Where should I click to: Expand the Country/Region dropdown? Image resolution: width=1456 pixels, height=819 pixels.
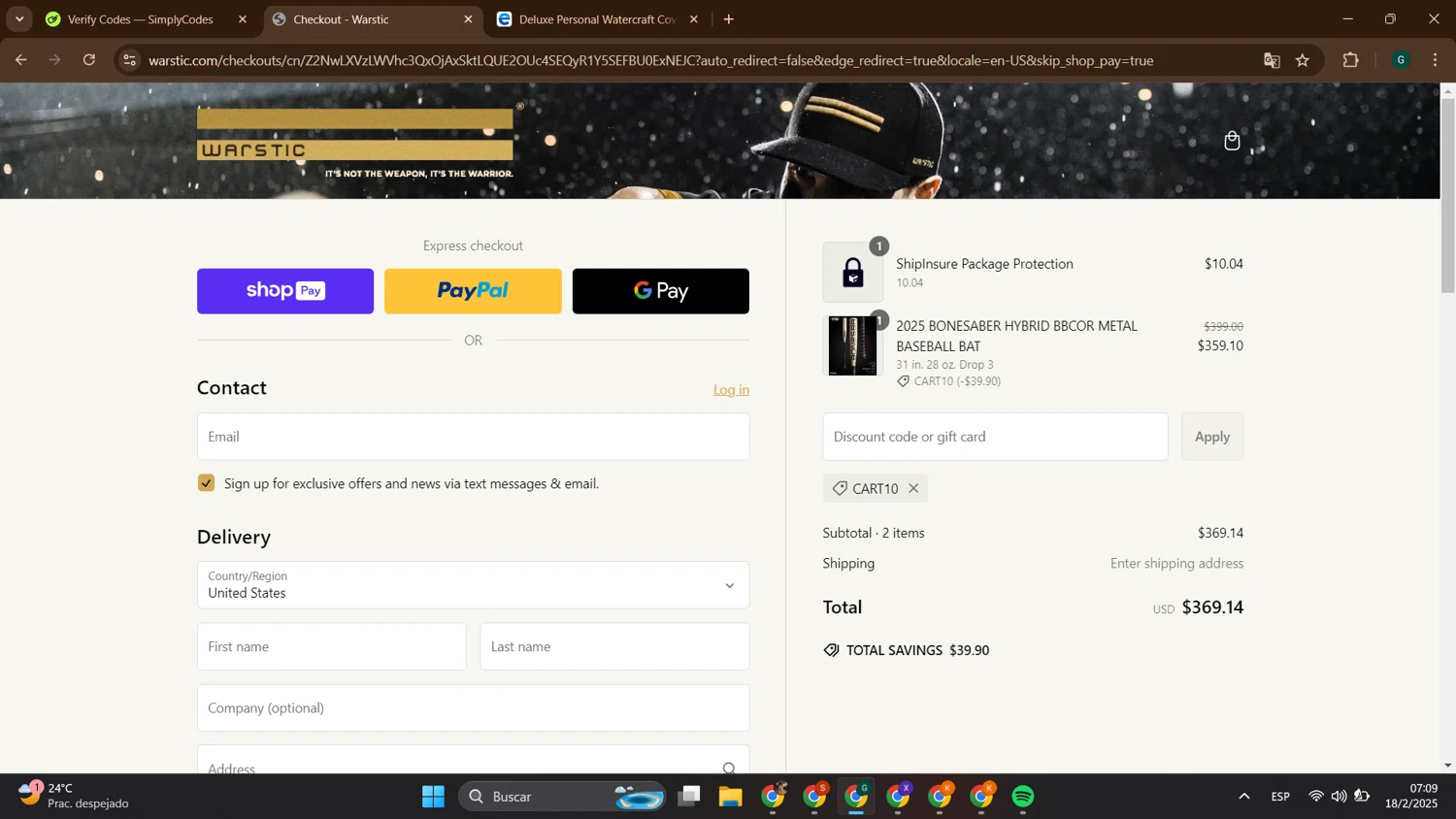473,585
